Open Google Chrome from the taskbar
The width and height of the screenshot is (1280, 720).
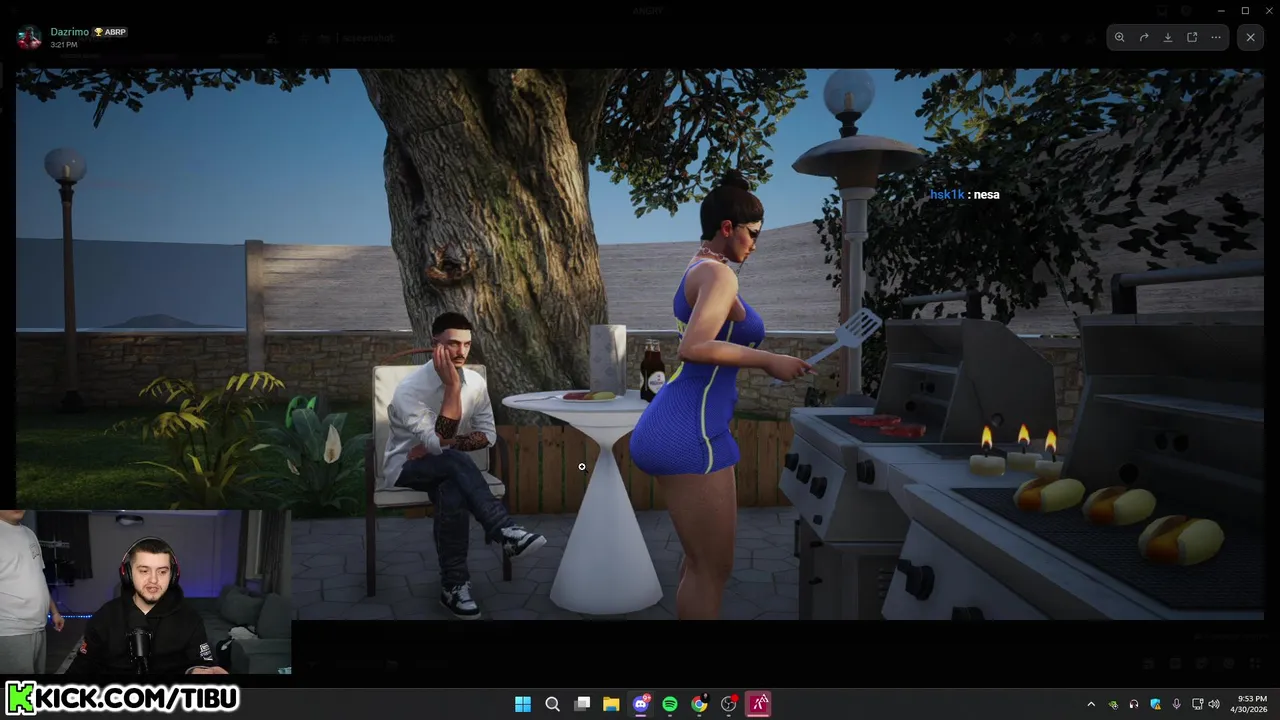pos(699,704)
